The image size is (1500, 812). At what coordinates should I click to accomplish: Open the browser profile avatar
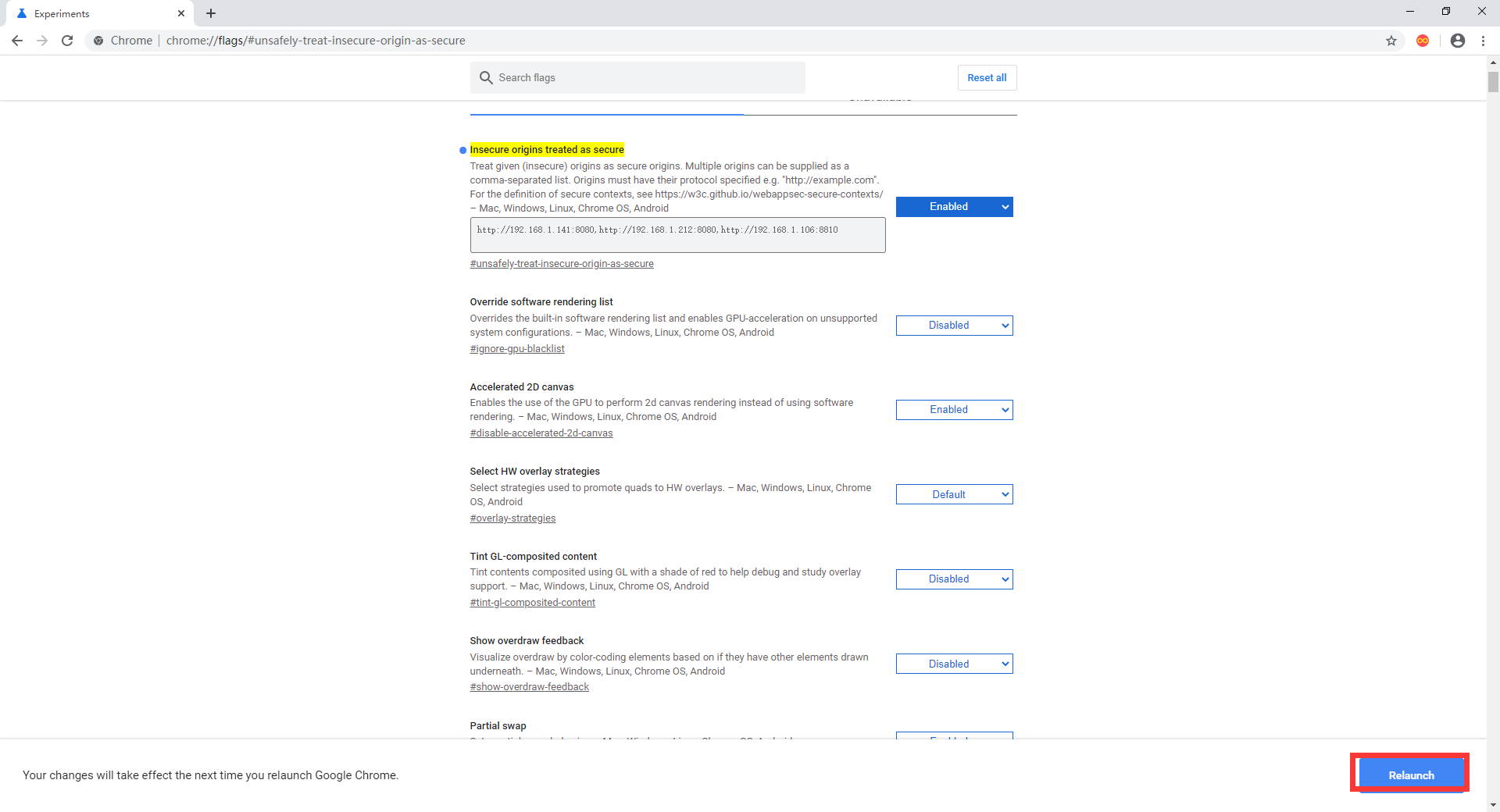click(x=1458, y=41)
